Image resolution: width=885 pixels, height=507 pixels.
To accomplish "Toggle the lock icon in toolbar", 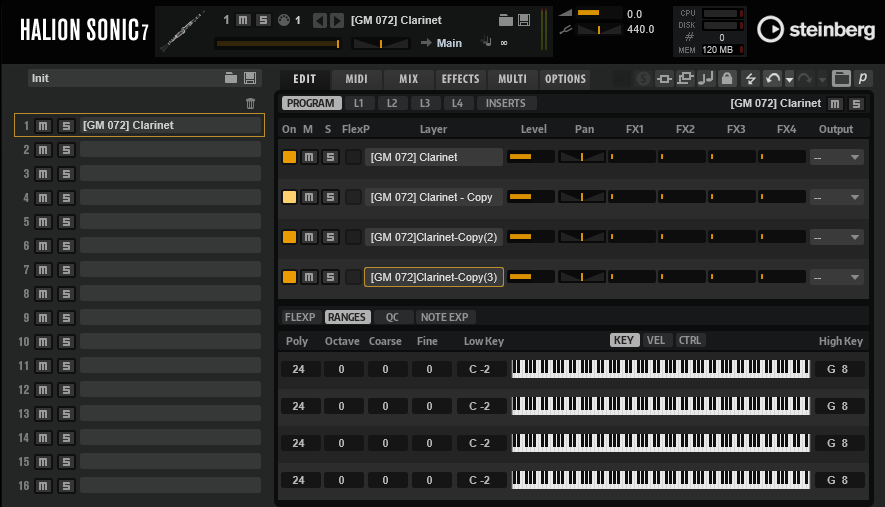I will click(x=727, y=79).
